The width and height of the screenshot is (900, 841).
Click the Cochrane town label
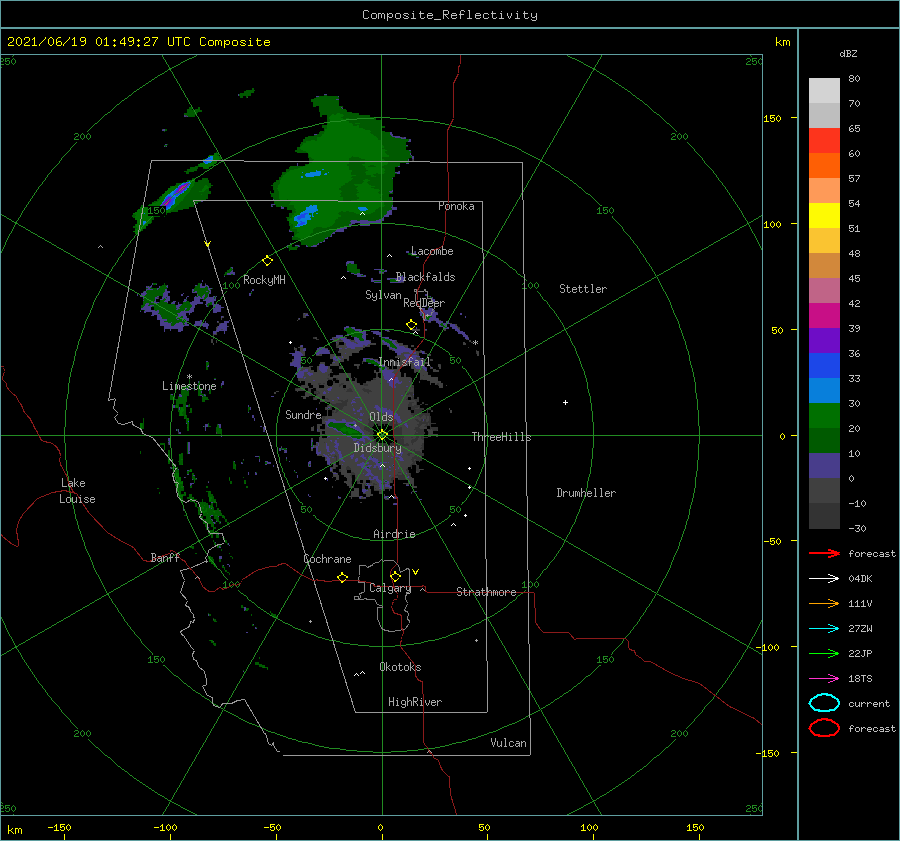pyautogui.click(x=327, y=559)
